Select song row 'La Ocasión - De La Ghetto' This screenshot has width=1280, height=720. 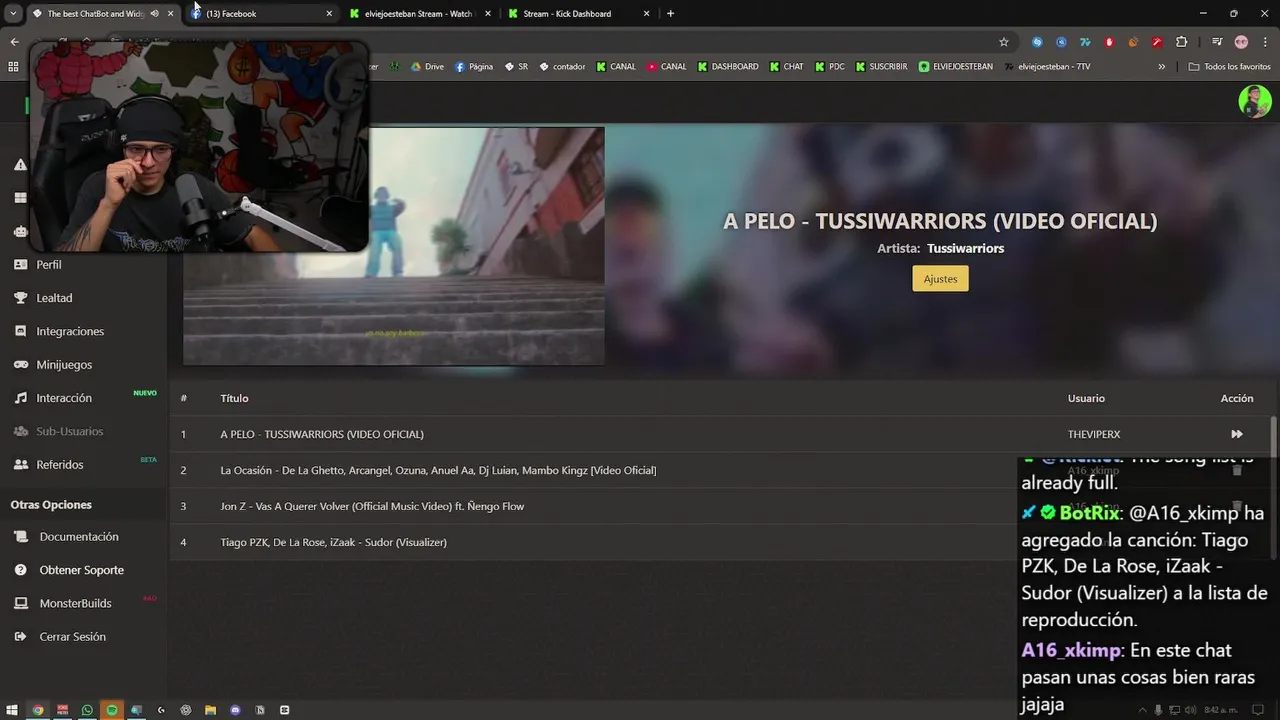pyautogui.click(x=720, y=470)
